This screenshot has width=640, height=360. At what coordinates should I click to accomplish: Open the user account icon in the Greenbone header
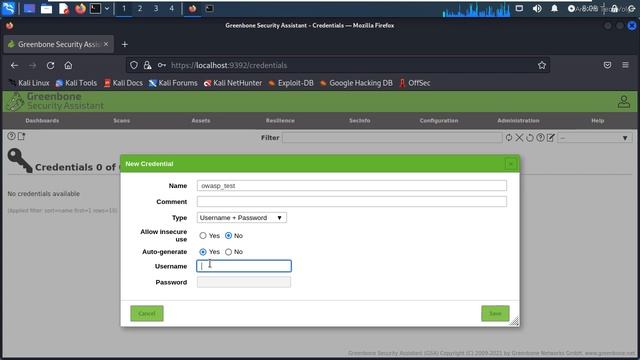[624, 102]
